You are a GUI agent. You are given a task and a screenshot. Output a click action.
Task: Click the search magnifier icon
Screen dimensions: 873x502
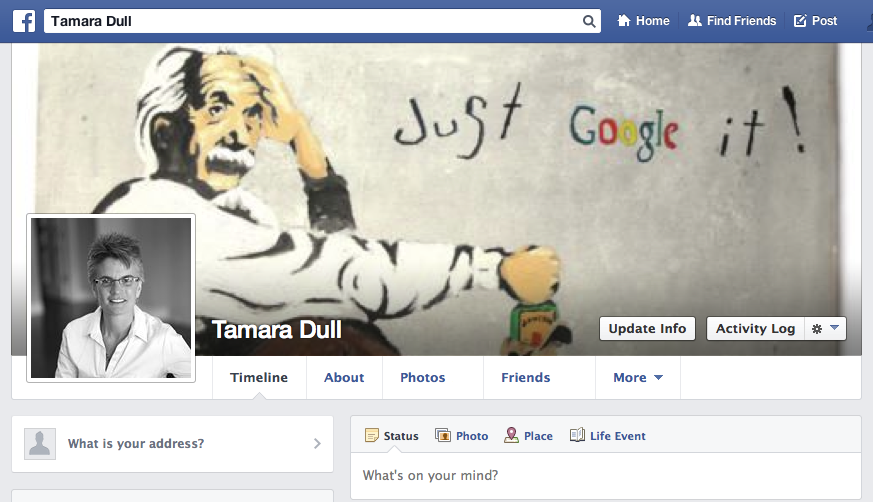click(589, 21)
